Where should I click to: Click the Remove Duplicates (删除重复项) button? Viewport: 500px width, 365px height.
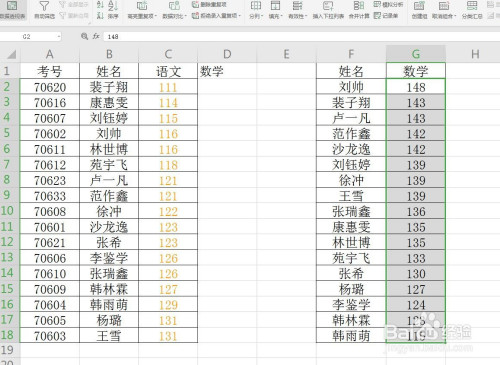(x=210, y=4)
